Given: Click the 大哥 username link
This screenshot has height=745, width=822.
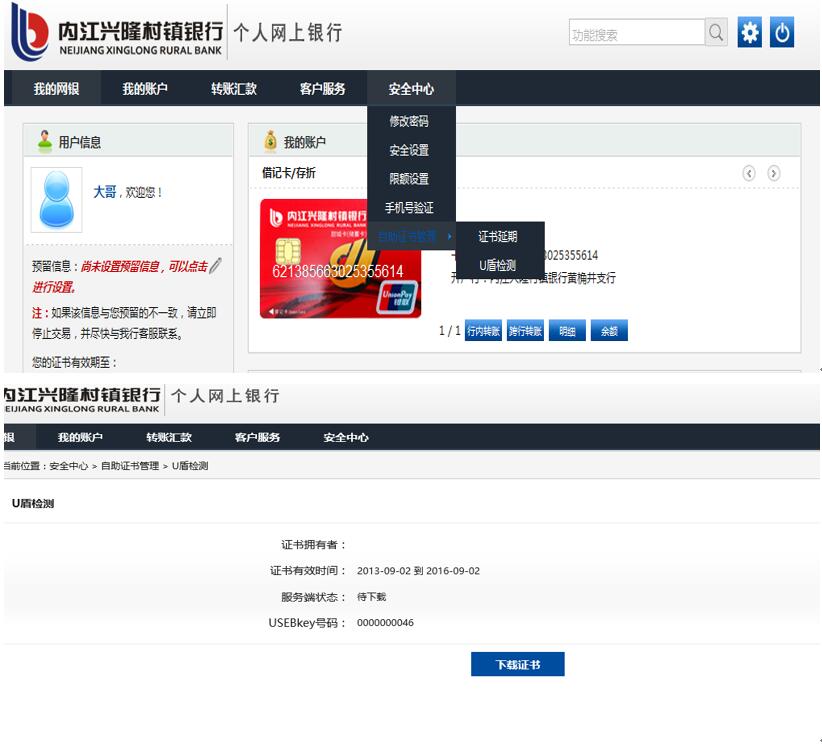Looking at the screenshot, I should [104, 192].
